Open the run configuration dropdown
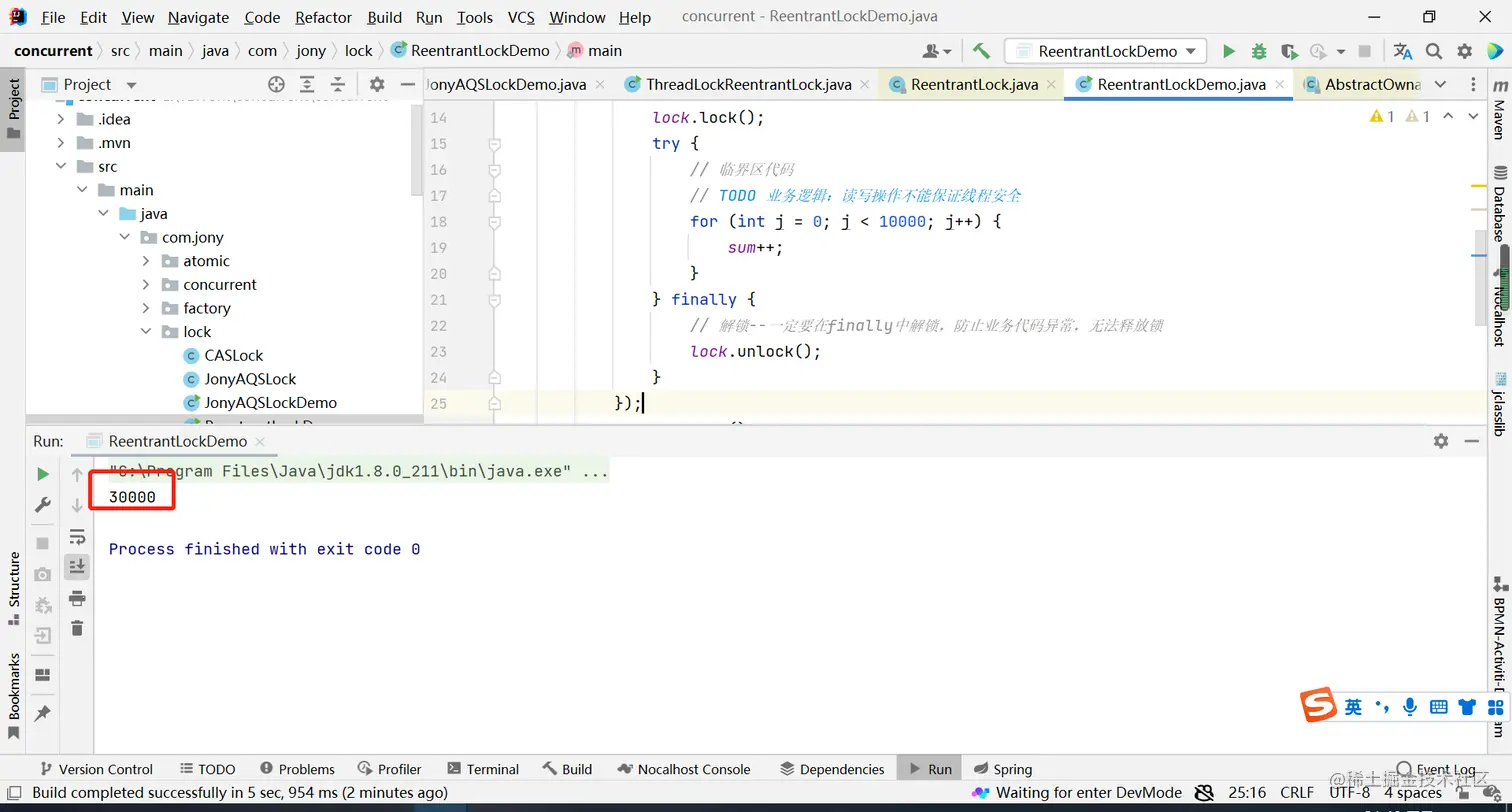This screenshot has width=1512, height=812. pos(1105,51)
